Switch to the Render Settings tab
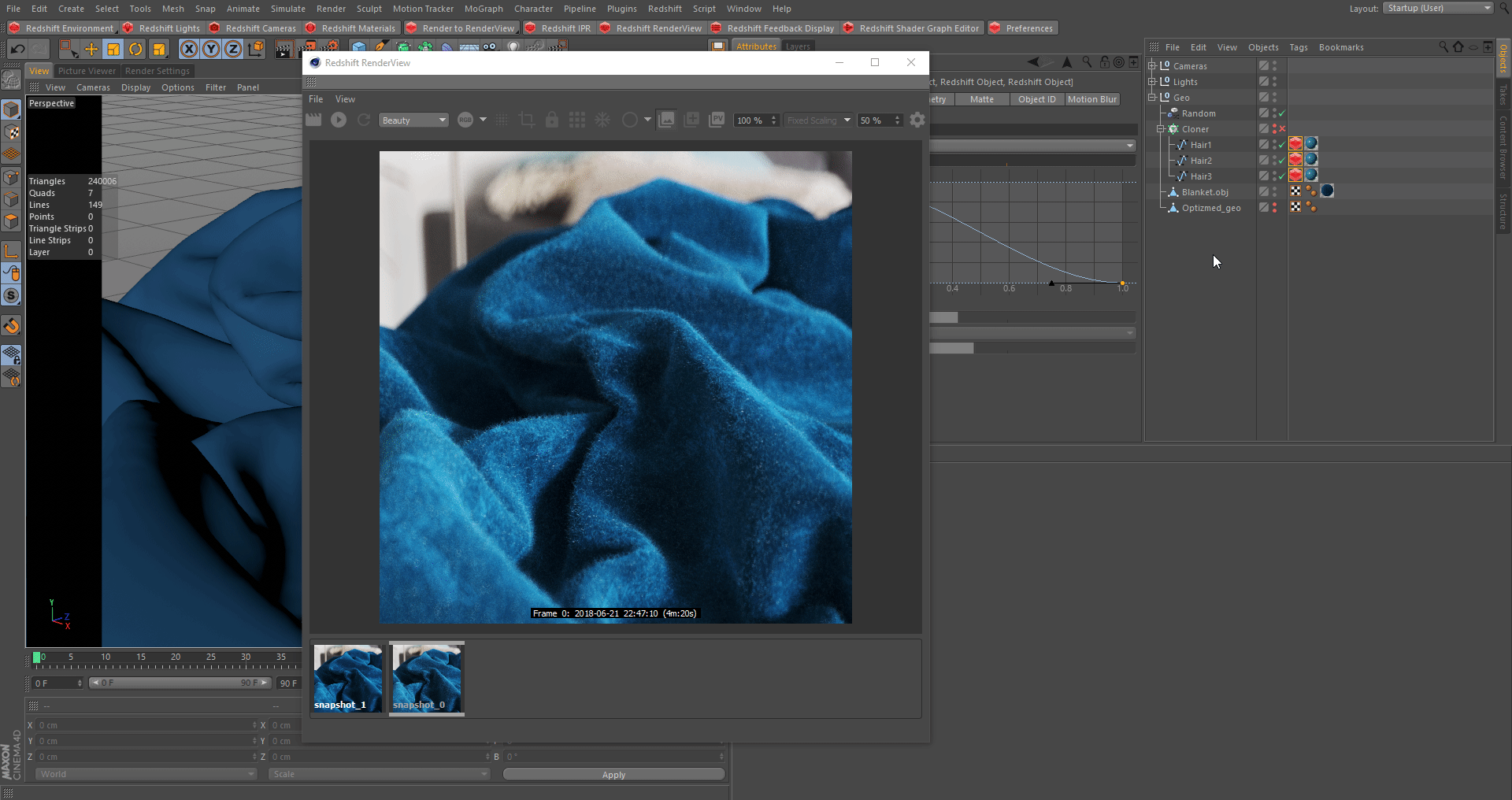Image resolution: width=1512 pixels, height=800 pixels. tap(157, 71)
